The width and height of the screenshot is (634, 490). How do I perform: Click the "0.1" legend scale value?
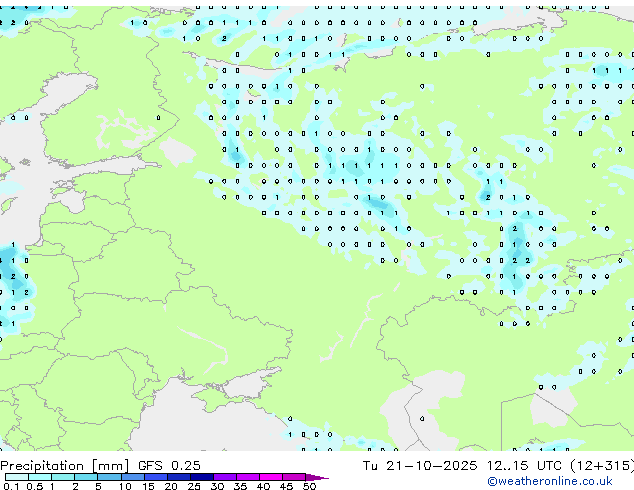11,486
